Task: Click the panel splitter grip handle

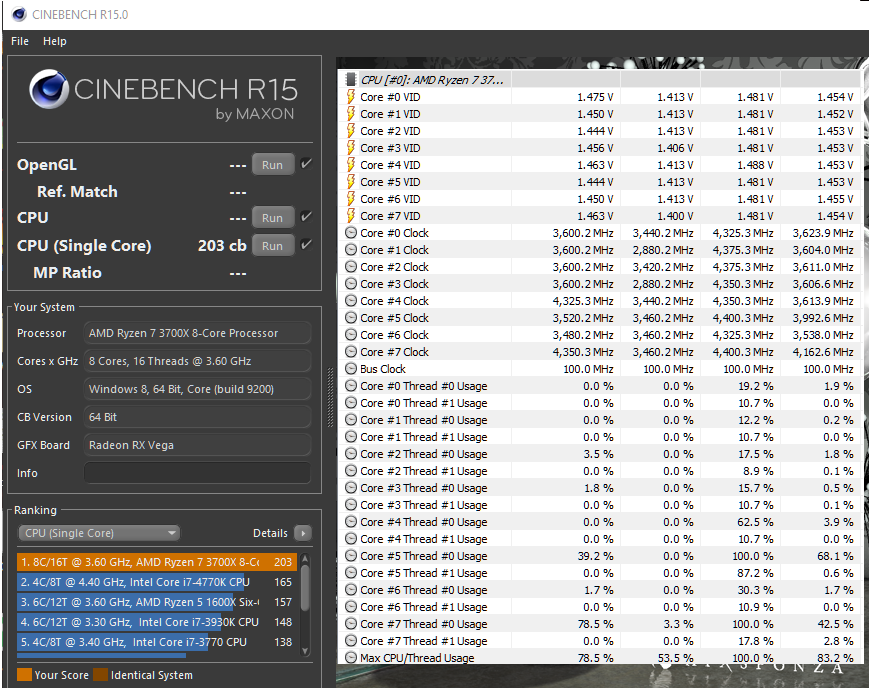Action: 330,396
